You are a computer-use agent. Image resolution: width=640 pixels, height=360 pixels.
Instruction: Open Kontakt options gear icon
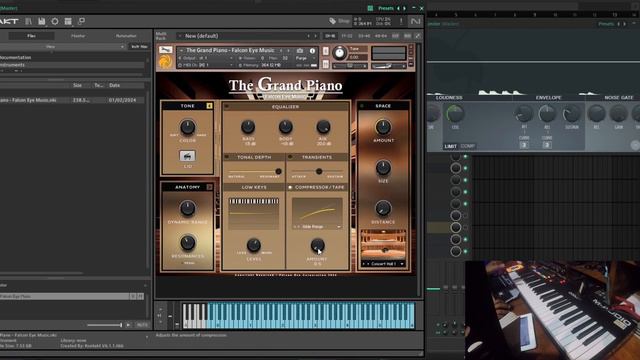coord(55,21)
